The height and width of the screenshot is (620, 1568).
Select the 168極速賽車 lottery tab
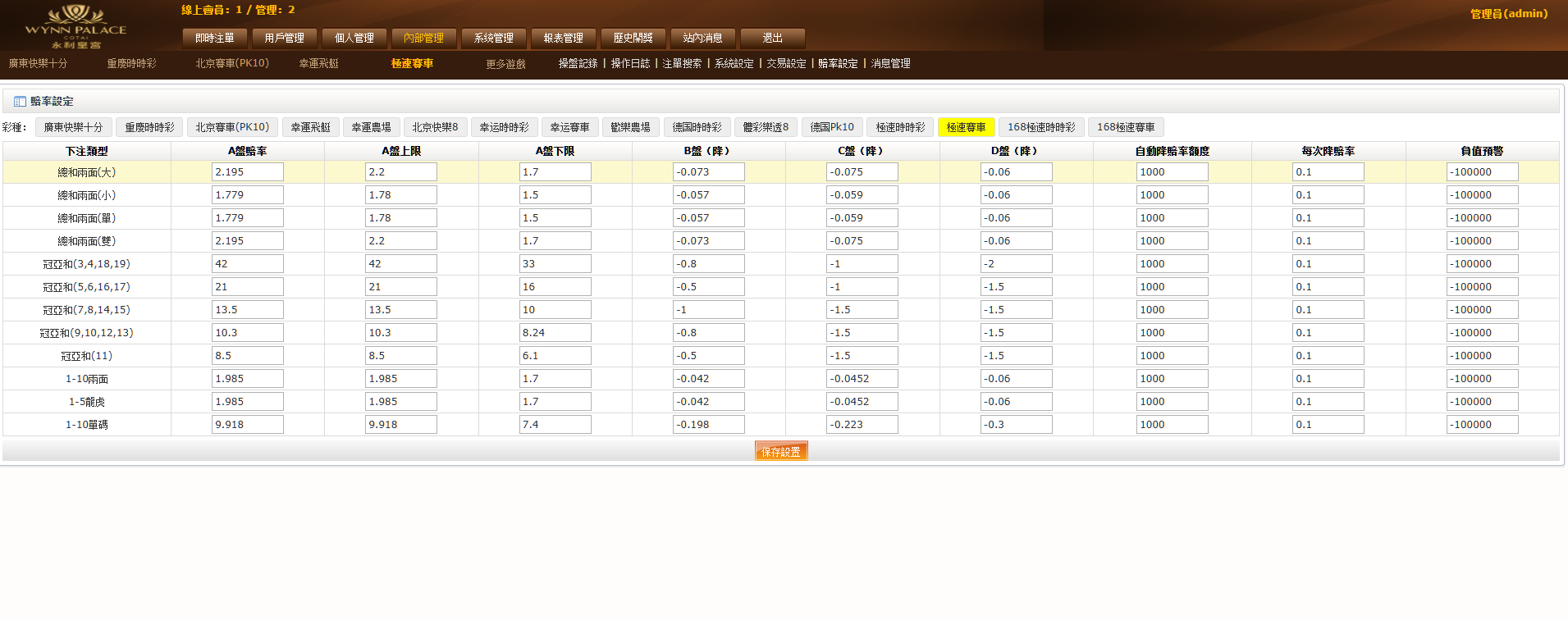1125,128
